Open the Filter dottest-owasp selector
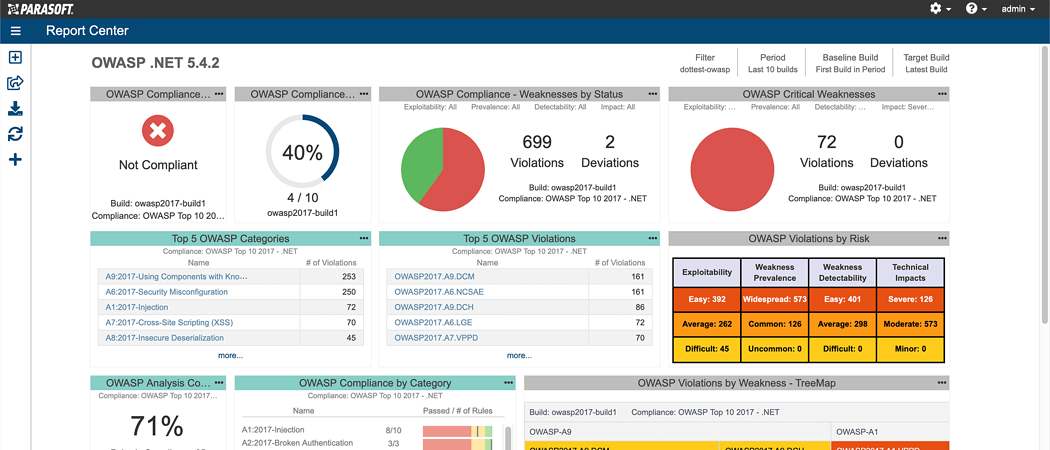The image size is (1050, 450). pos(704,63)
